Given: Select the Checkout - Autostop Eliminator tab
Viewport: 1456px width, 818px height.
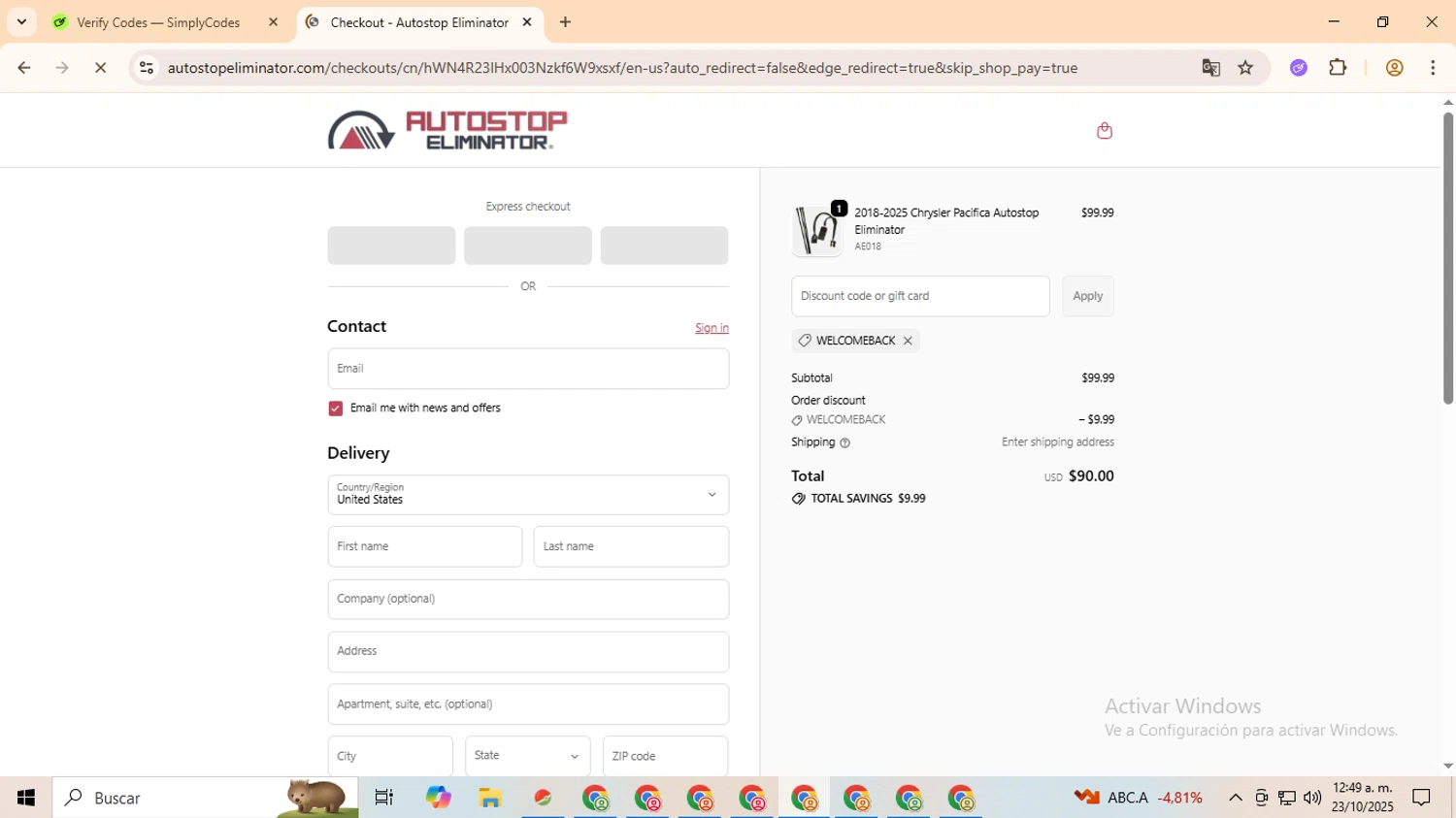Looking at the screenshot, I should 418,22.
